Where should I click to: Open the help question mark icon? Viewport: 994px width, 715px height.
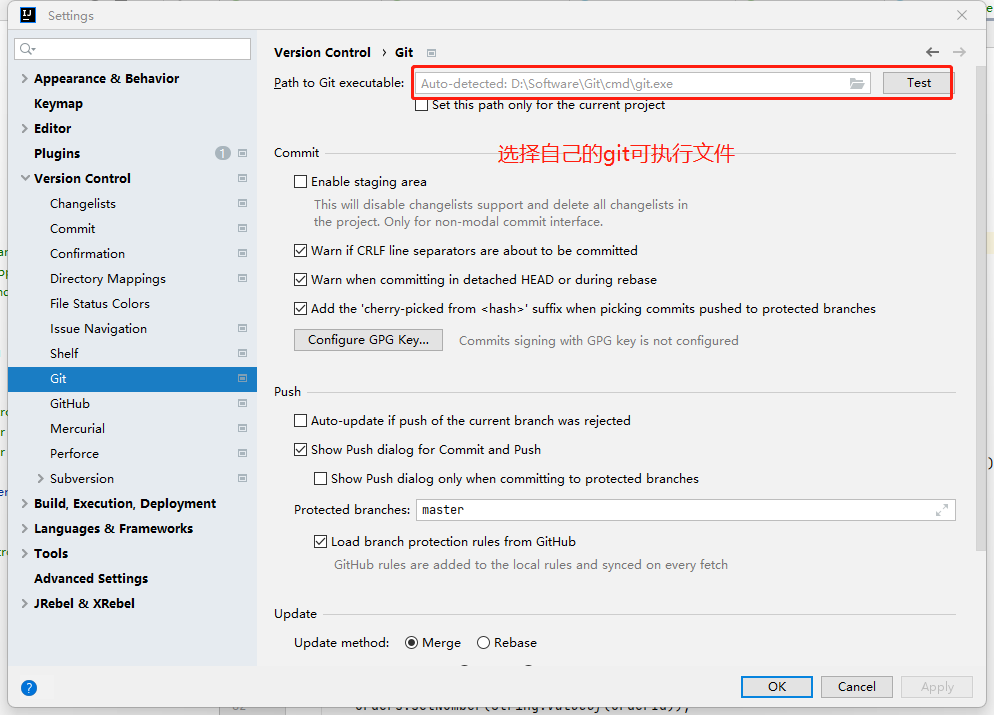(x=29, y=688)
